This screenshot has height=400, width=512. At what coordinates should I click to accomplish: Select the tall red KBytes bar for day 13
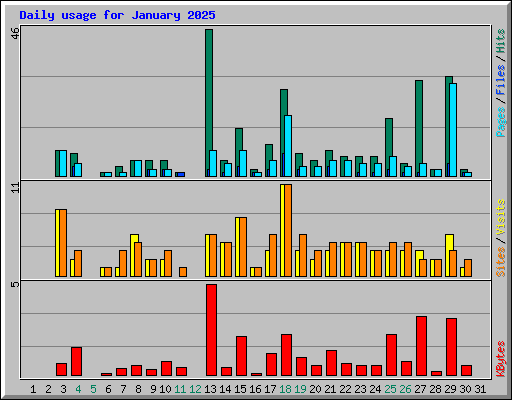click(211, 330)
